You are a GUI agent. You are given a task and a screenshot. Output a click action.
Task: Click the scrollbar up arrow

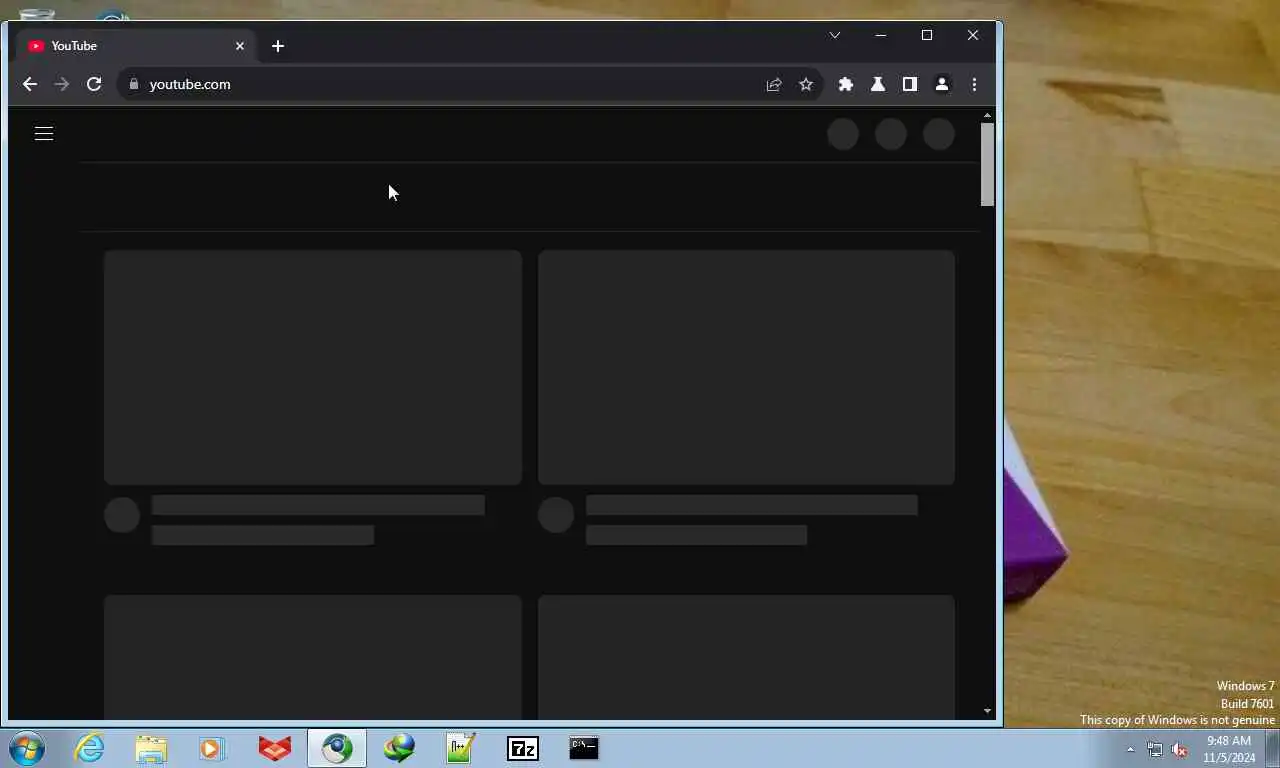click(x=987, y=116)
